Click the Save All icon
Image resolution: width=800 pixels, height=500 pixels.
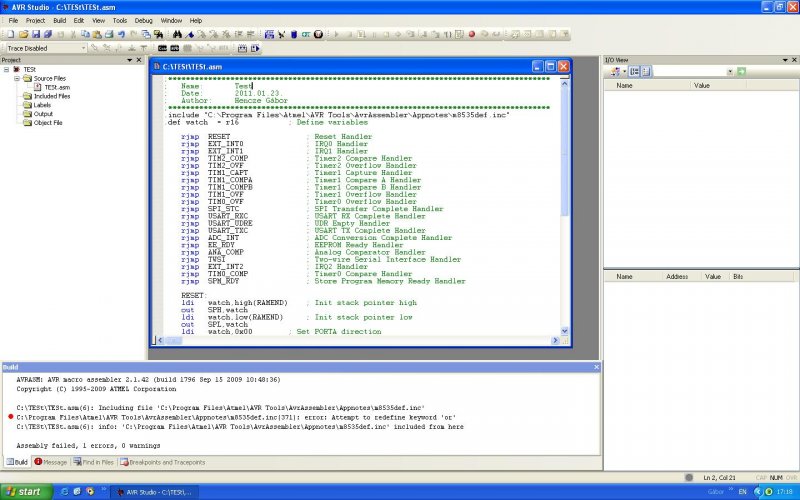pos(48,34)
